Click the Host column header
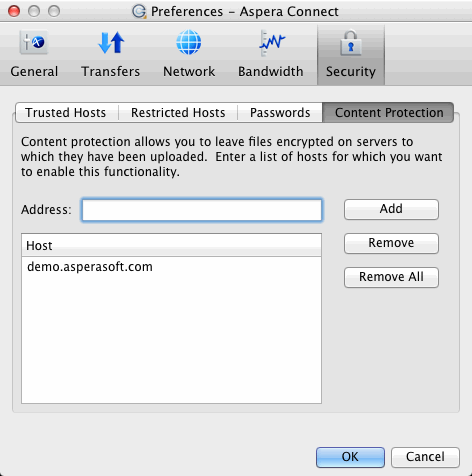 (x=171, y=245)
